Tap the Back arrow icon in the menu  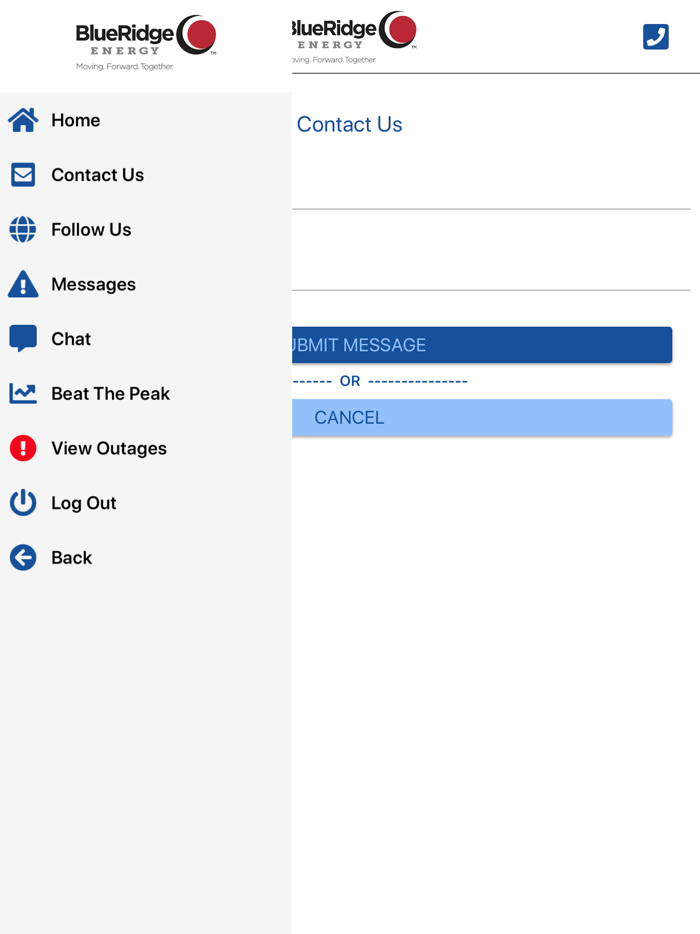point(22,557)
